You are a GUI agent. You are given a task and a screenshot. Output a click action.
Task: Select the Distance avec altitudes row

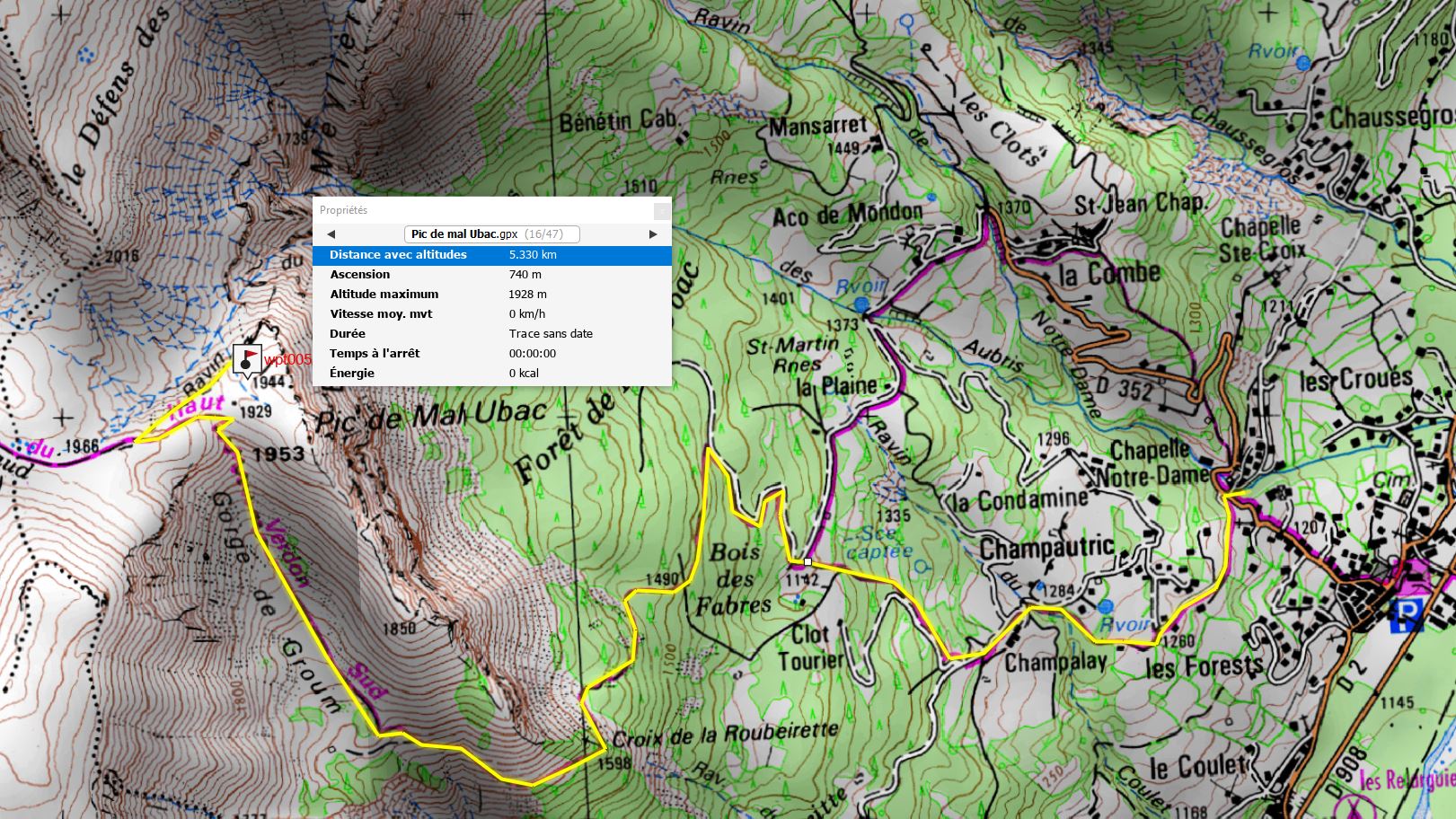click(x=491, y=255)
